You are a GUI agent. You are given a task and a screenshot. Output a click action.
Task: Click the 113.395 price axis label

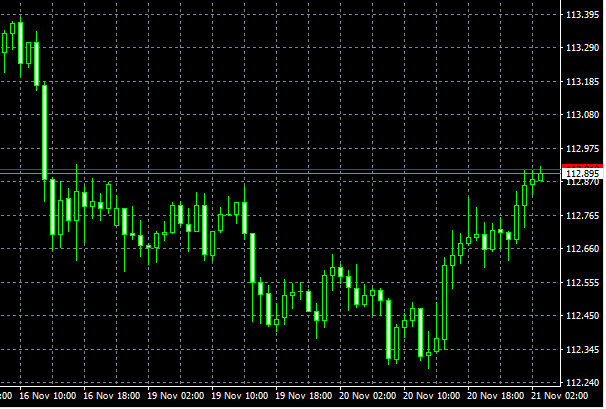tap(582, 15)
